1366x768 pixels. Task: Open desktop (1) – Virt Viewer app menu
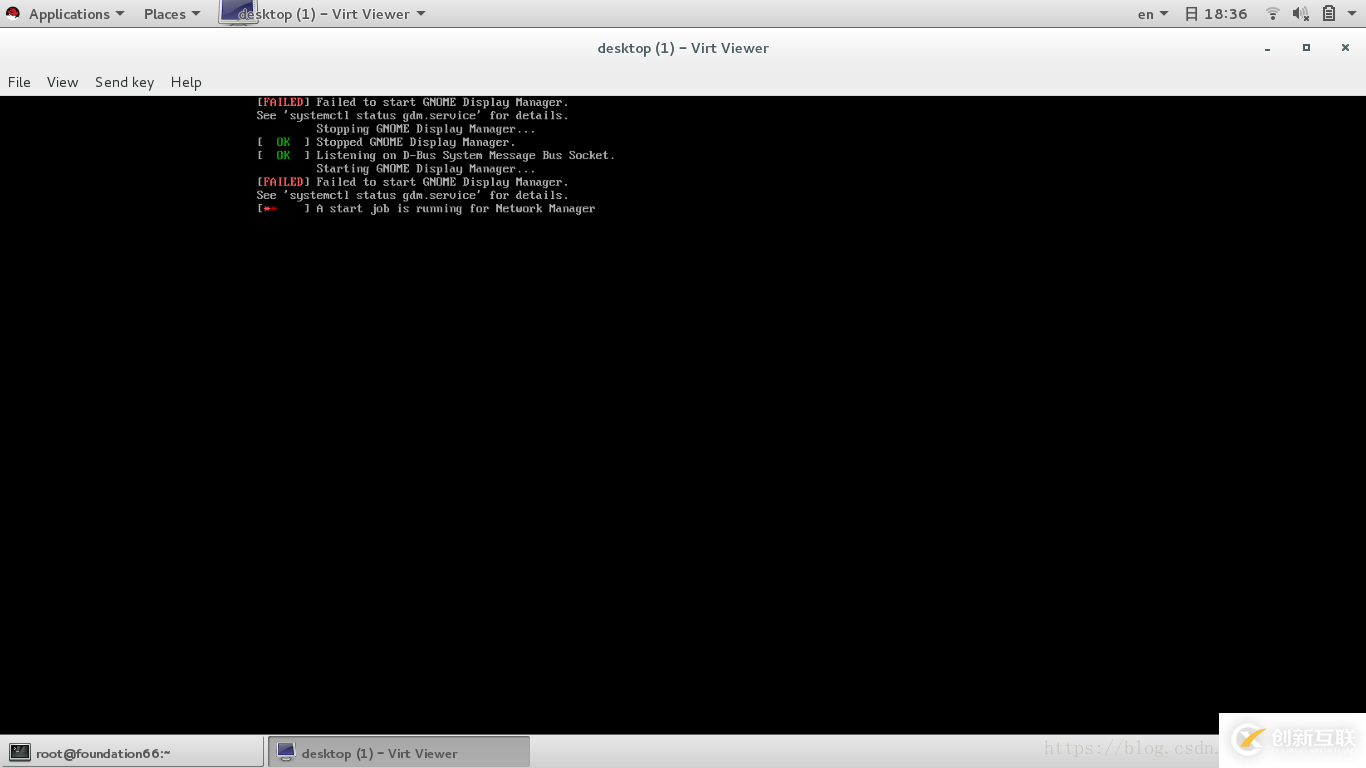pos(333,14)
